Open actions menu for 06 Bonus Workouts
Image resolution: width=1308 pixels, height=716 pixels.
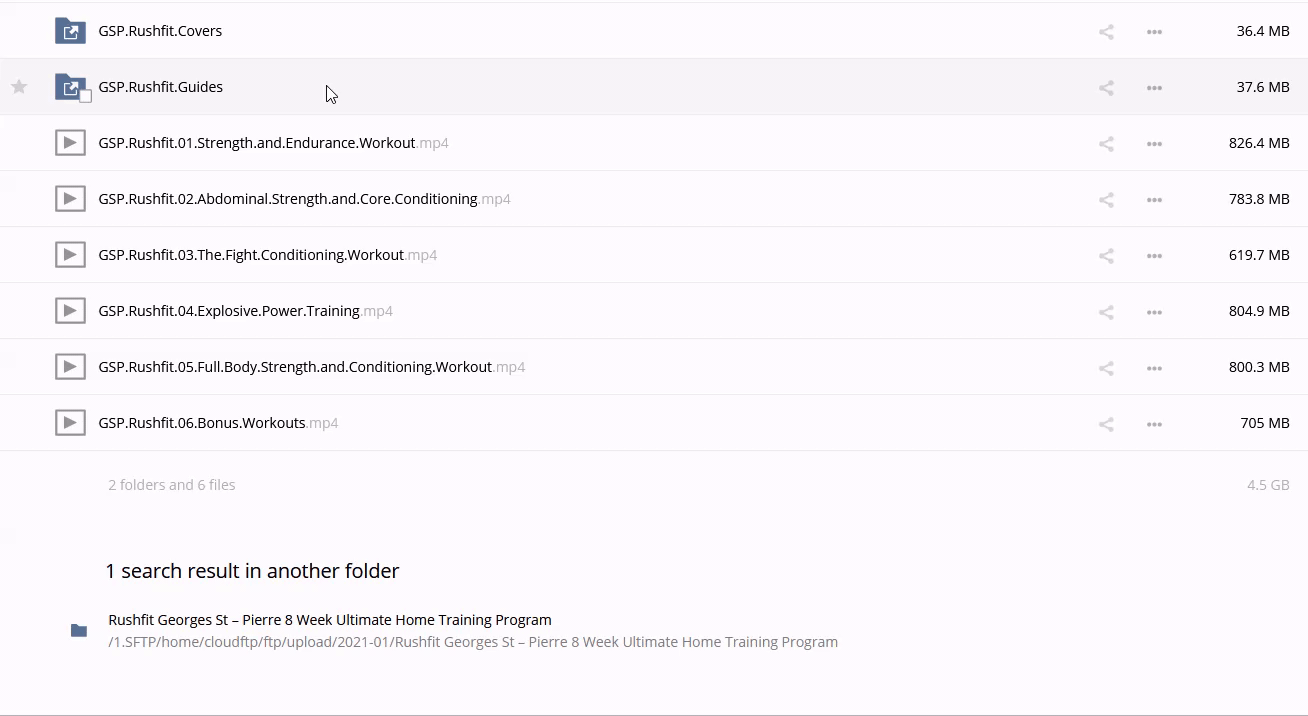[1154, 424]
